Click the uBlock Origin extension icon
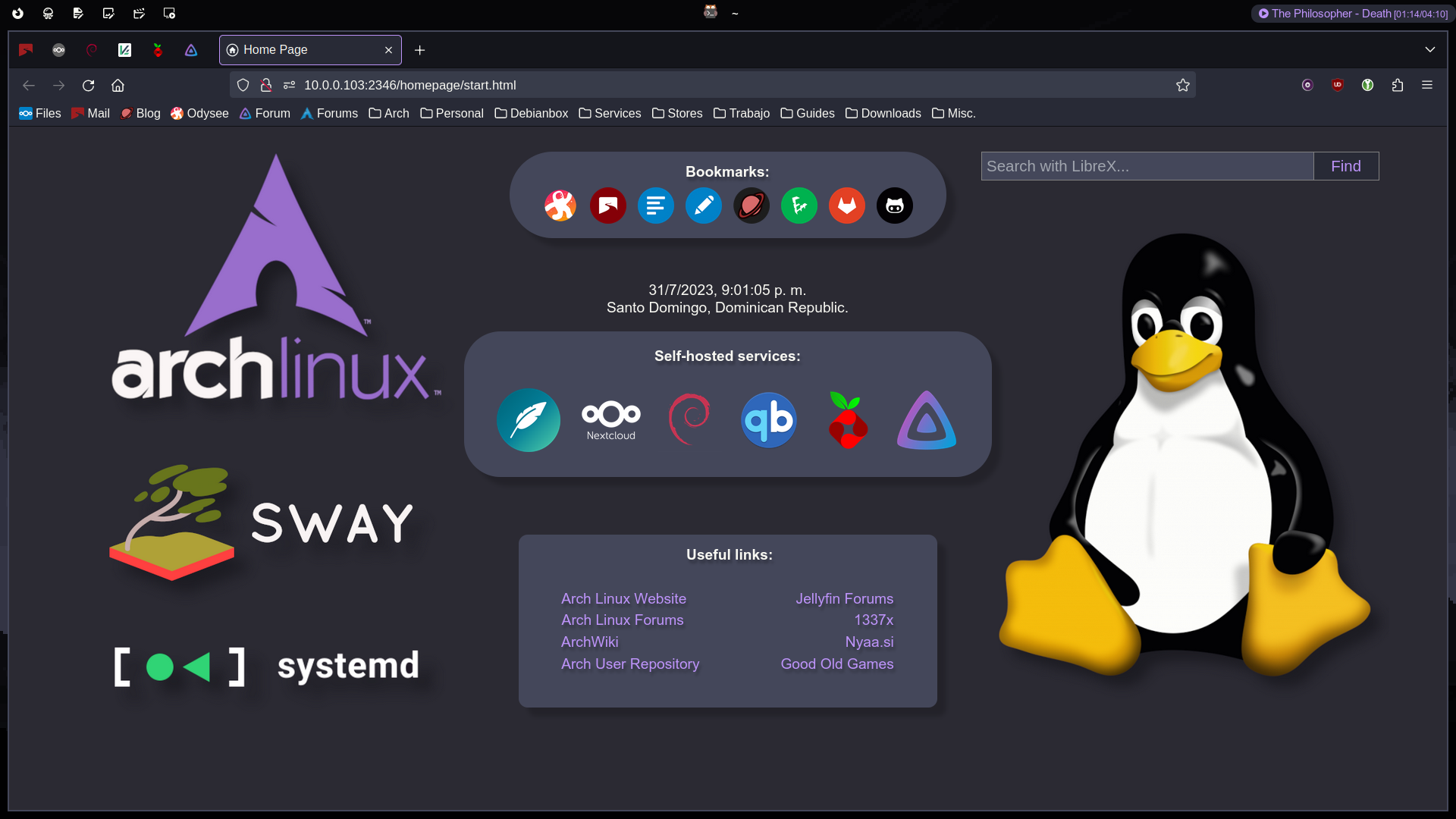This screenshot has width=1456, height=819. click(x=1338, y=85)
